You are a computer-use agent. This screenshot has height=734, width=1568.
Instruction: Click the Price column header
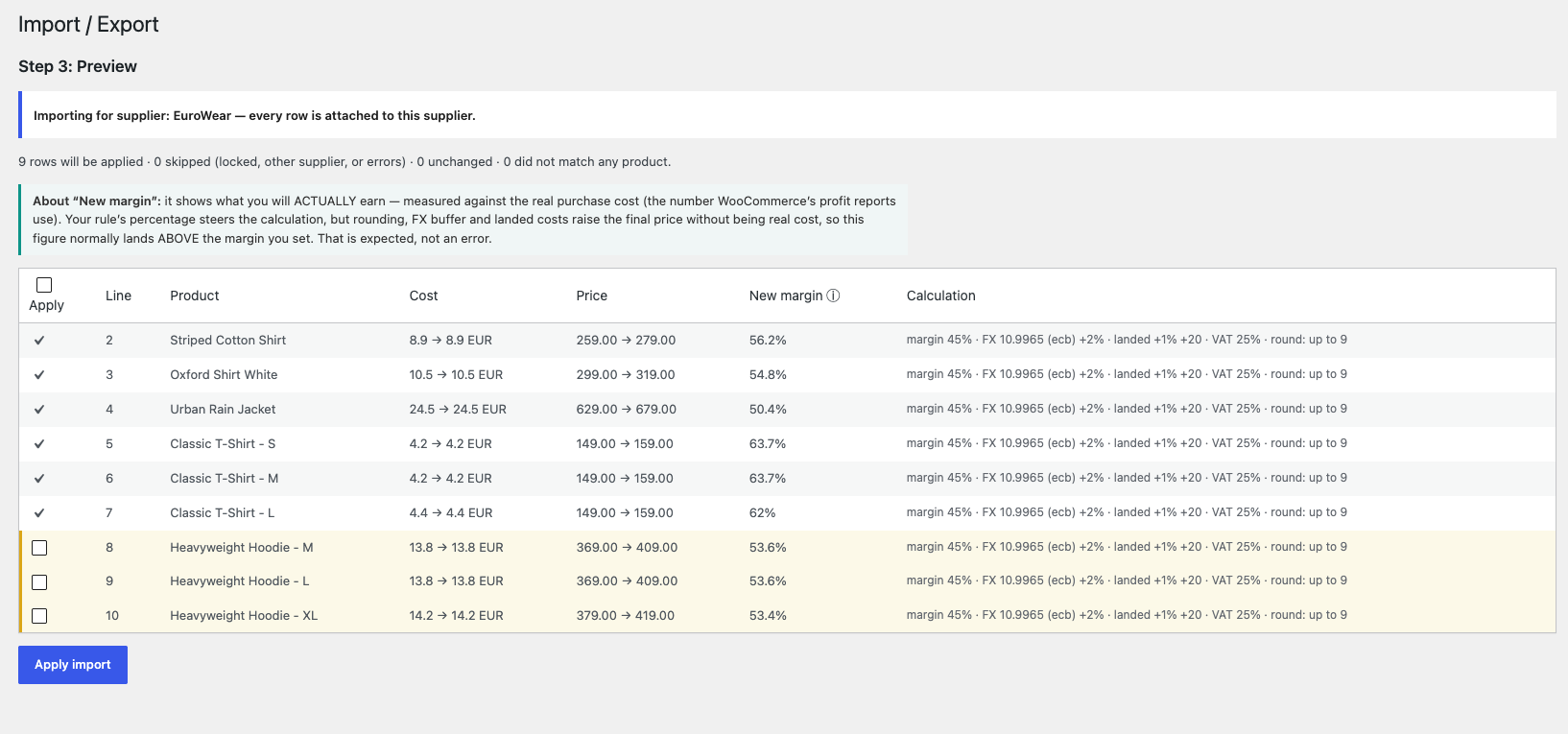tap(592, 296)
